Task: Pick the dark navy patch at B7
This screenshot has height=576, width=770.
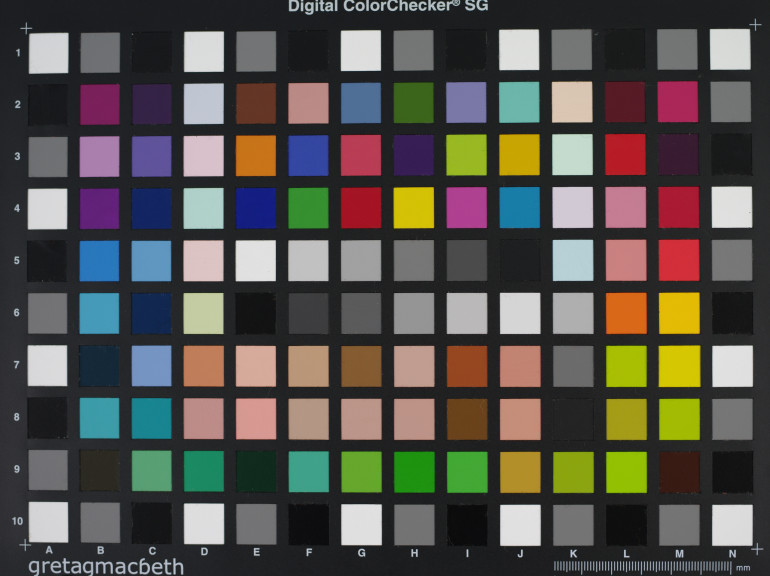Action: tap(99, 366)
